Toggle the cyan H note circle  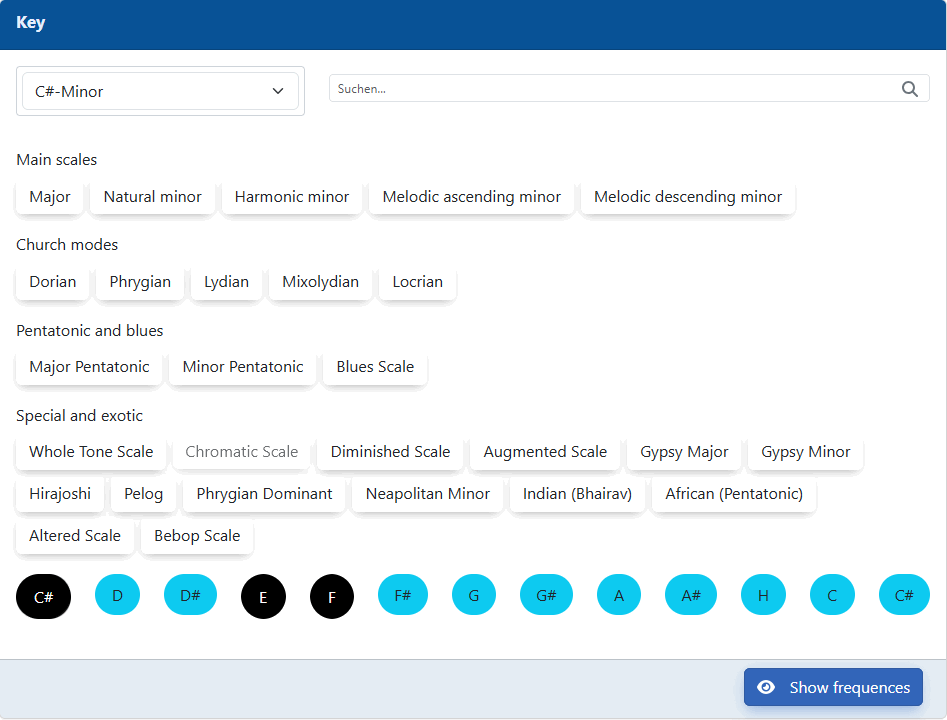click(x=763, y=595)
